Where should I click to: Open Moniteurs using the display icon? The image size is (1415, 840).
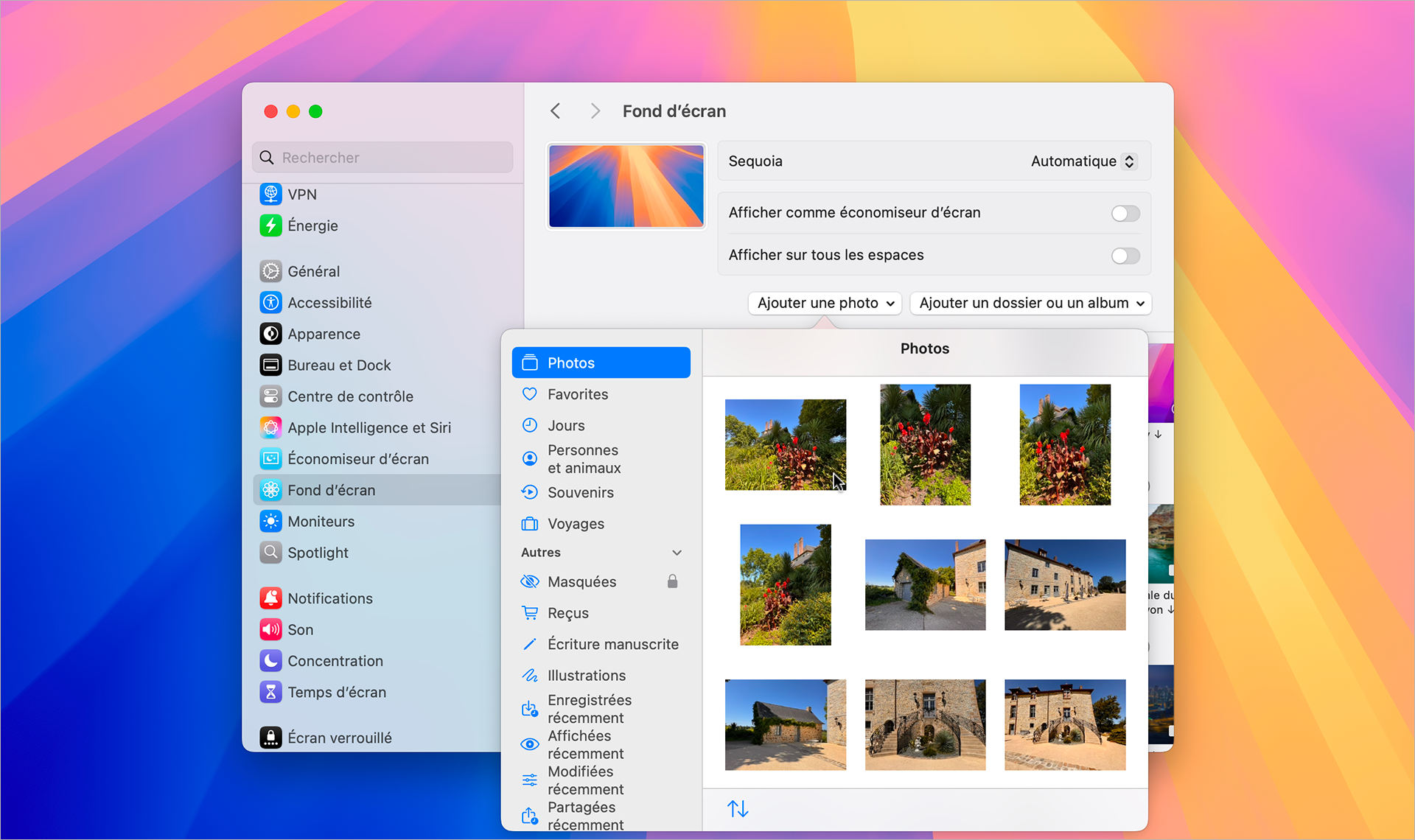(x=271, y=521)
